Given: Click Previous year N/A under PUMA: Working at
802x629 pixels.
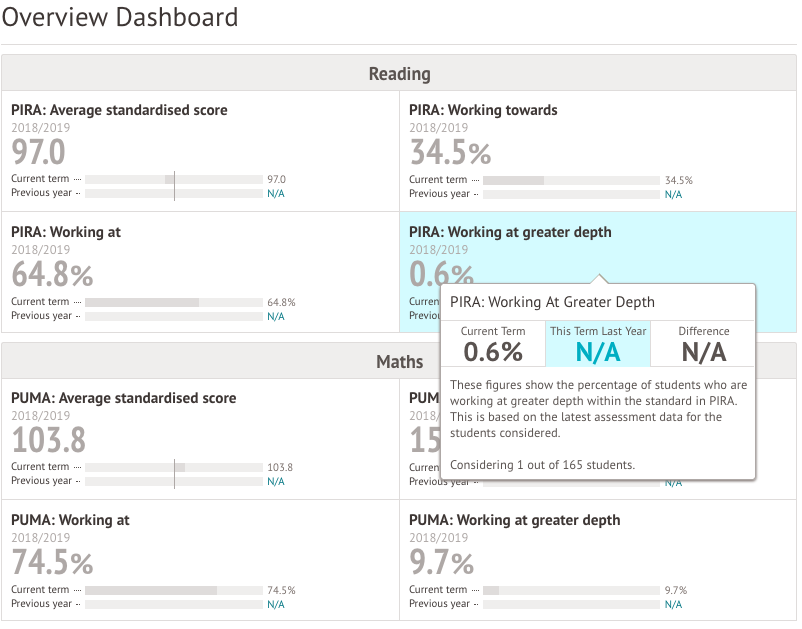Looking at the screenshot, I should [x=275, y=604].
